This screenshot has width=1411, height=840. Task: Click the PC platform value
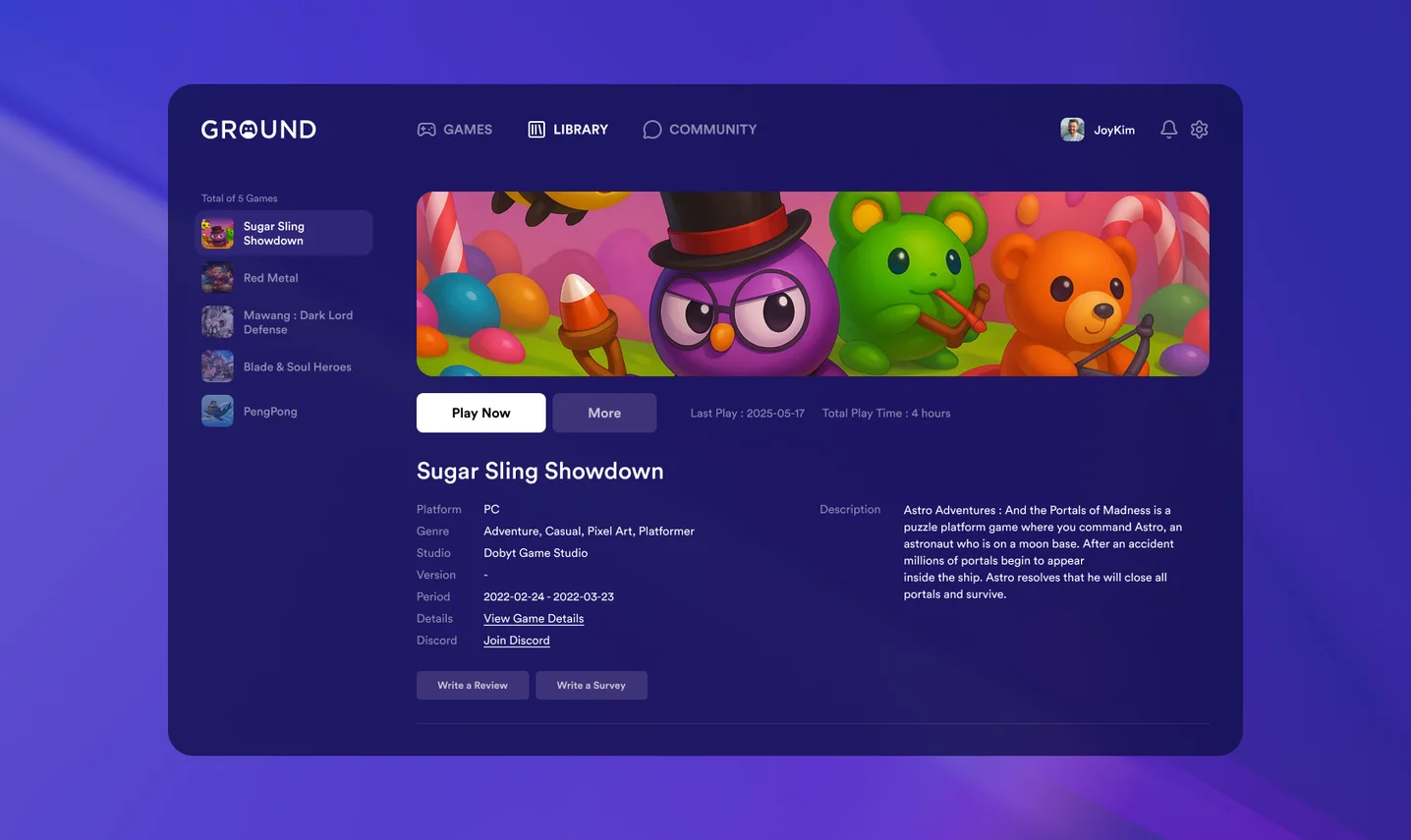pyautogui.click(x=491, y=510)
